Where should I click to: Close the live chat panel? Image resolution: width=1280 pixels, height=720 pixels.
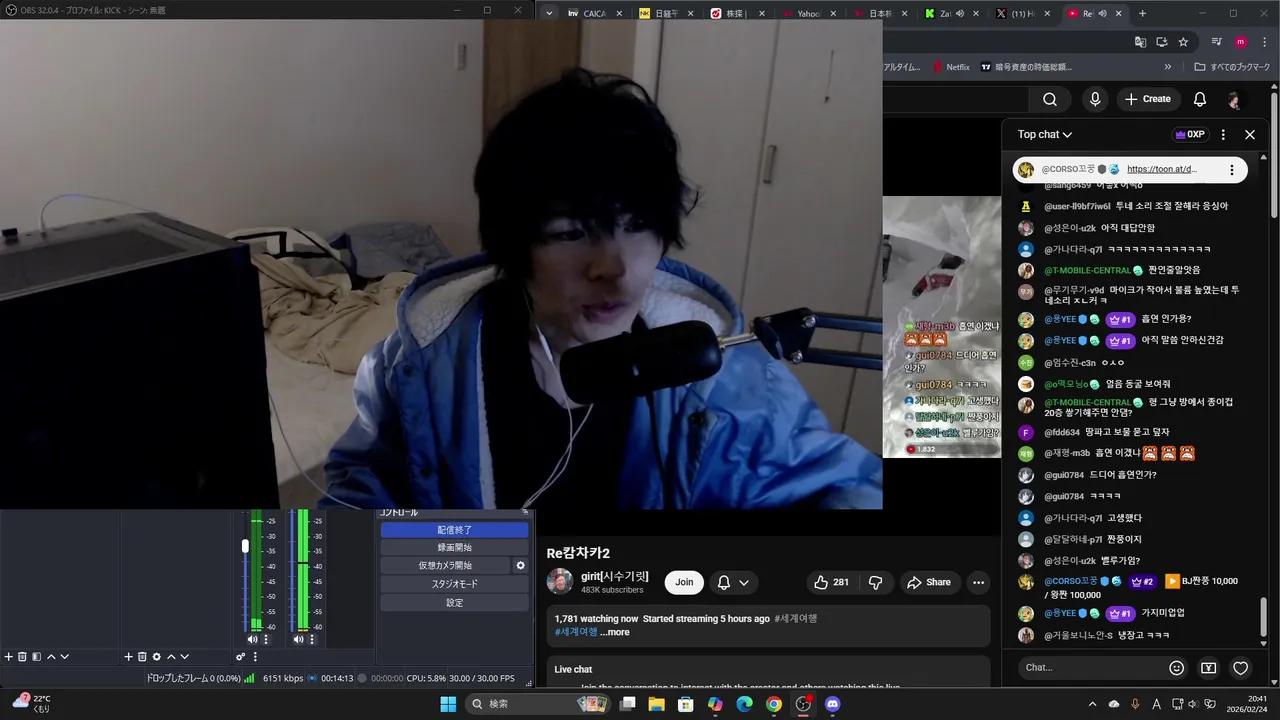[x=1249, y=134]
